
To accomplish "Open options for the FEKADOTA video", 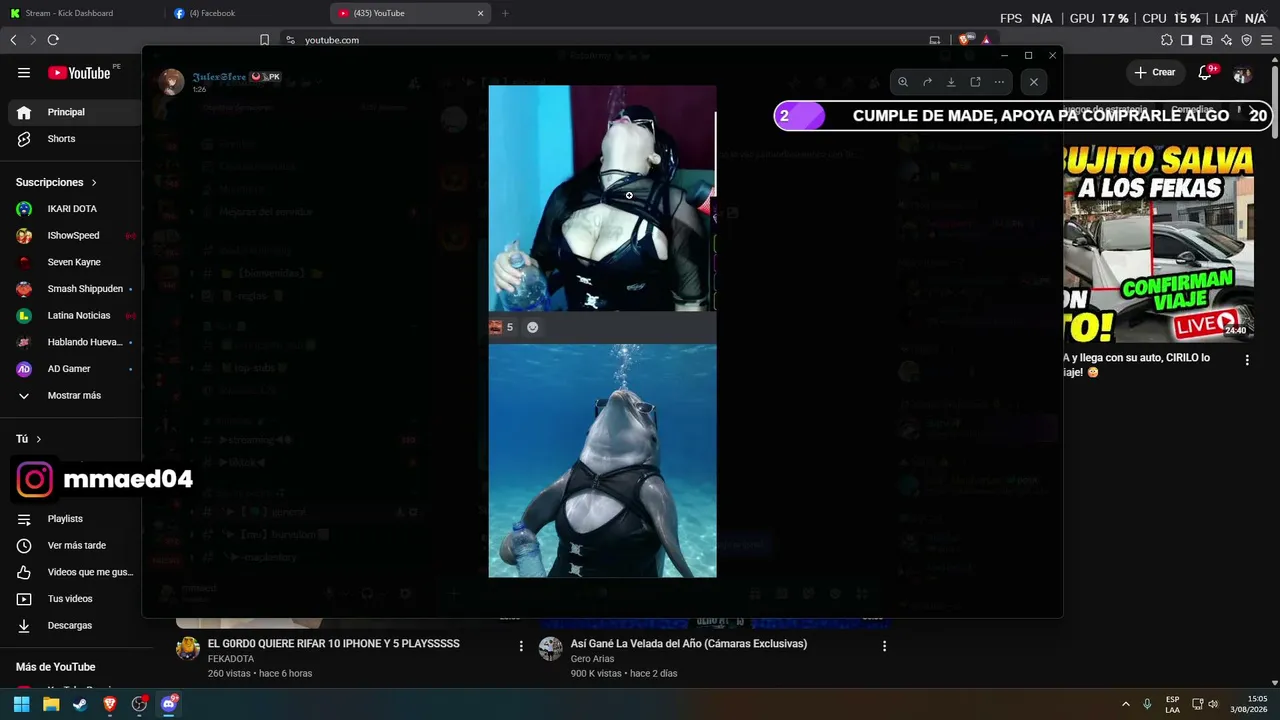I will [x=521, y=646].
